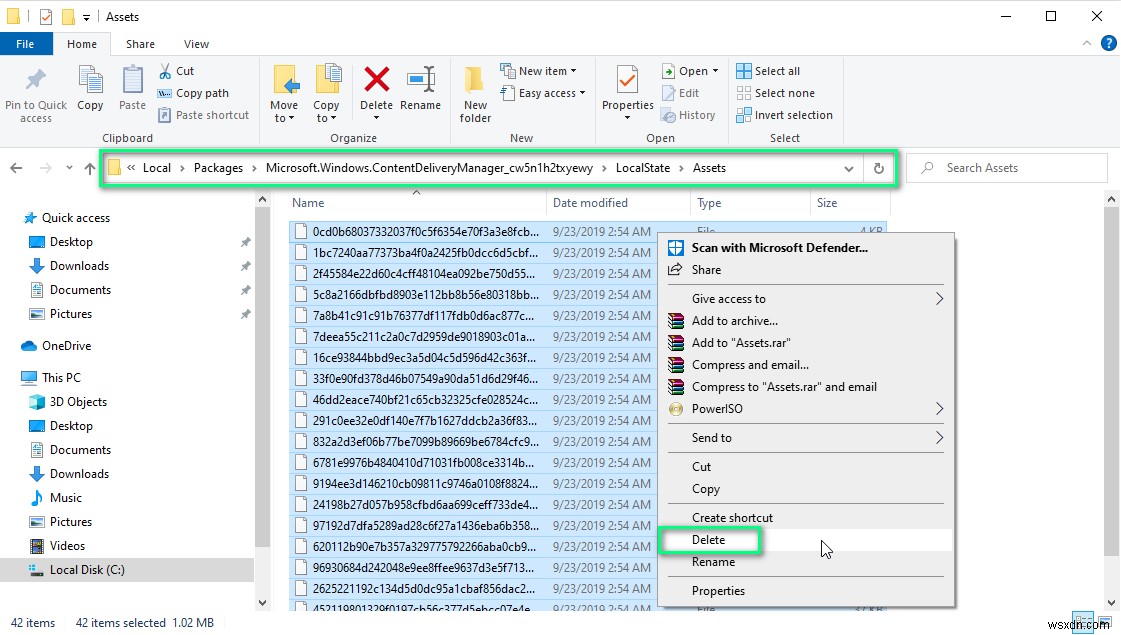The height and width of the screenshot is (635, 1121).
Task: Collapse the ribbon with the chevron
Action: pos(1087,43)
